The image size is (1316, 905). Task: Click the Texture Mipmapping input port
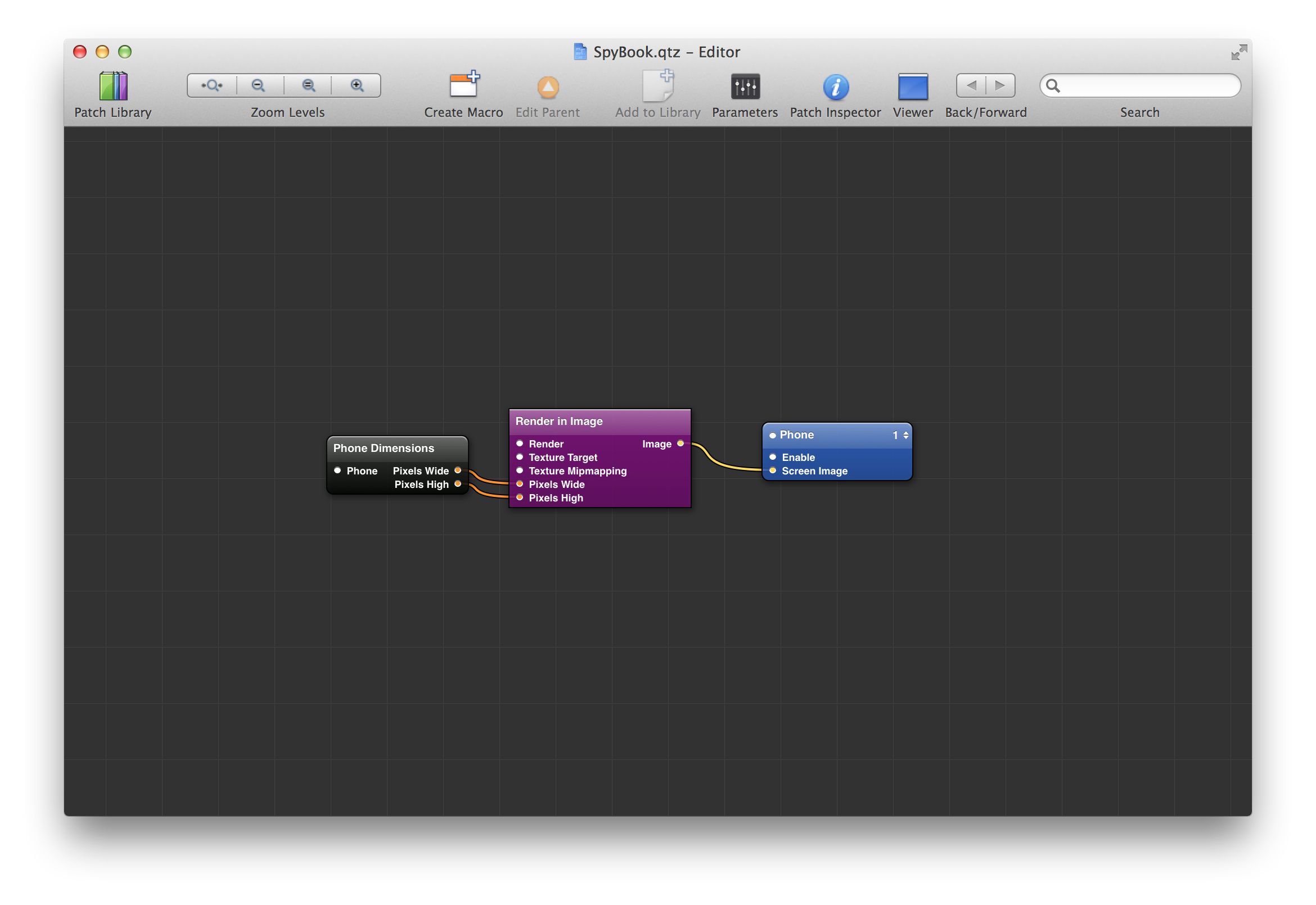pyautogui.click(x=520, y=470)
